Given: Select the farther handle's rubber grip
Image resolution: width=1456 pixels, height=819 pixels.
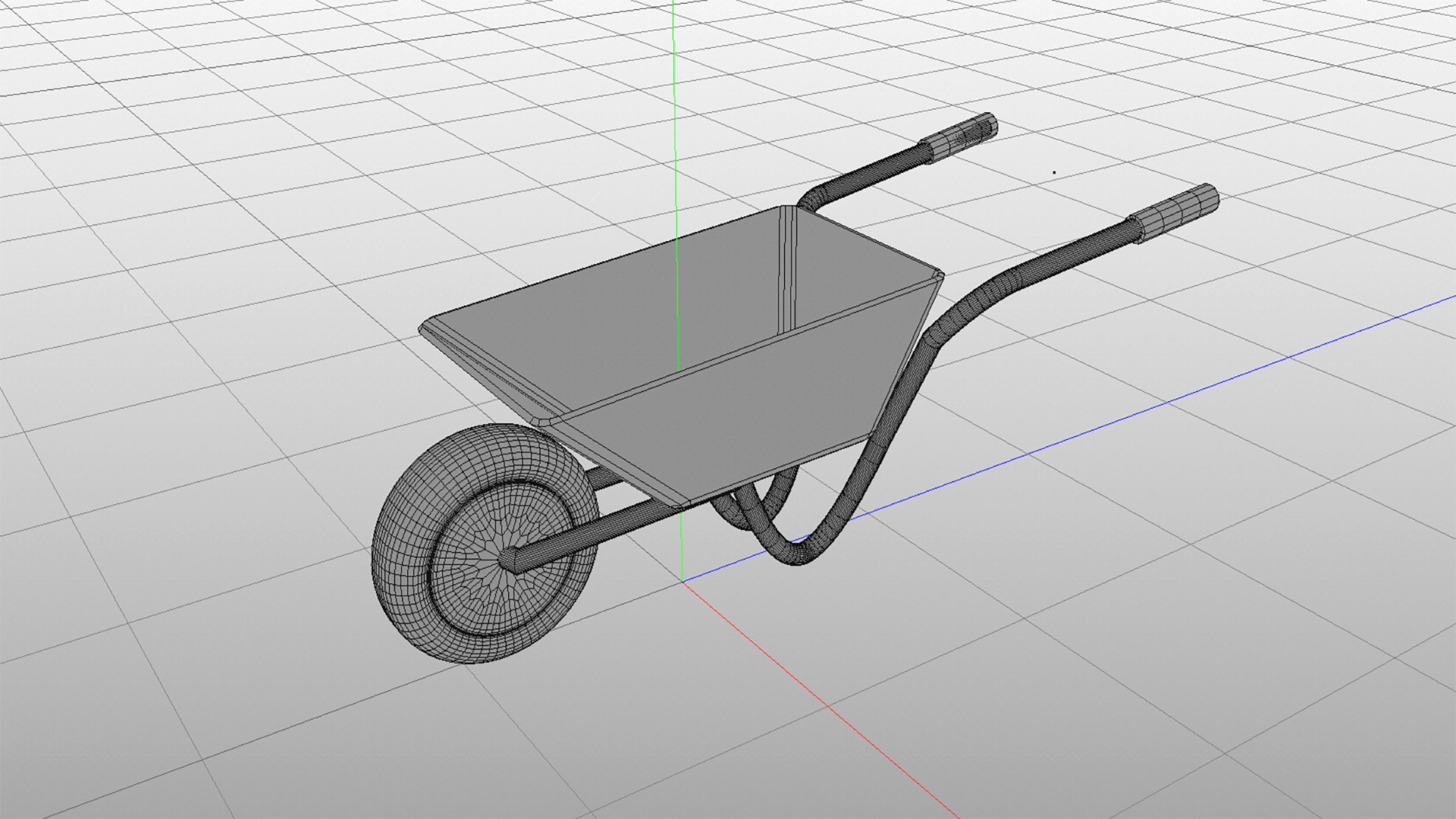Looking at the screenshot, I should click(959, 136).
